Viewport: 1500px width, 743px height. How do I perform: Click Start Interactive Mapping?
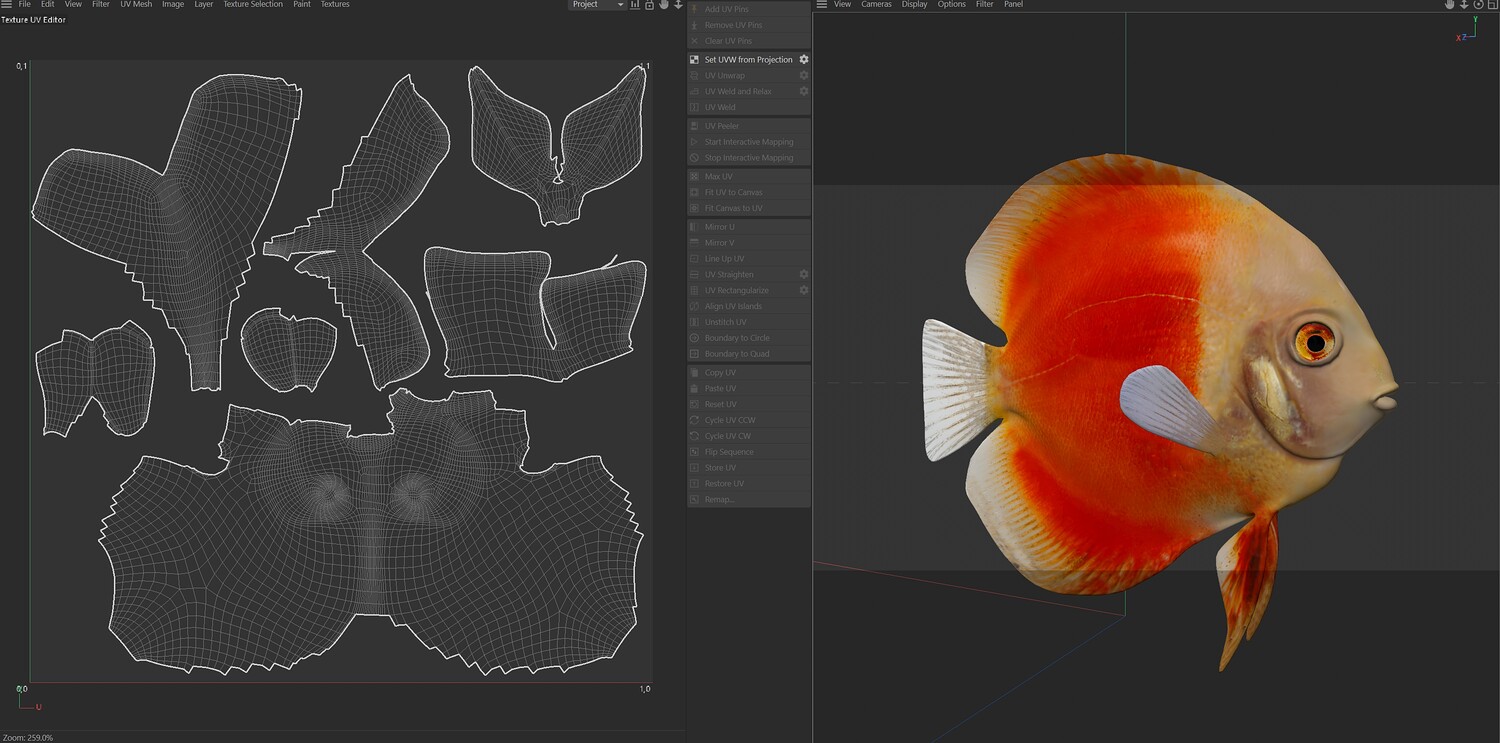pyautogui.click(x=749, y=142)
